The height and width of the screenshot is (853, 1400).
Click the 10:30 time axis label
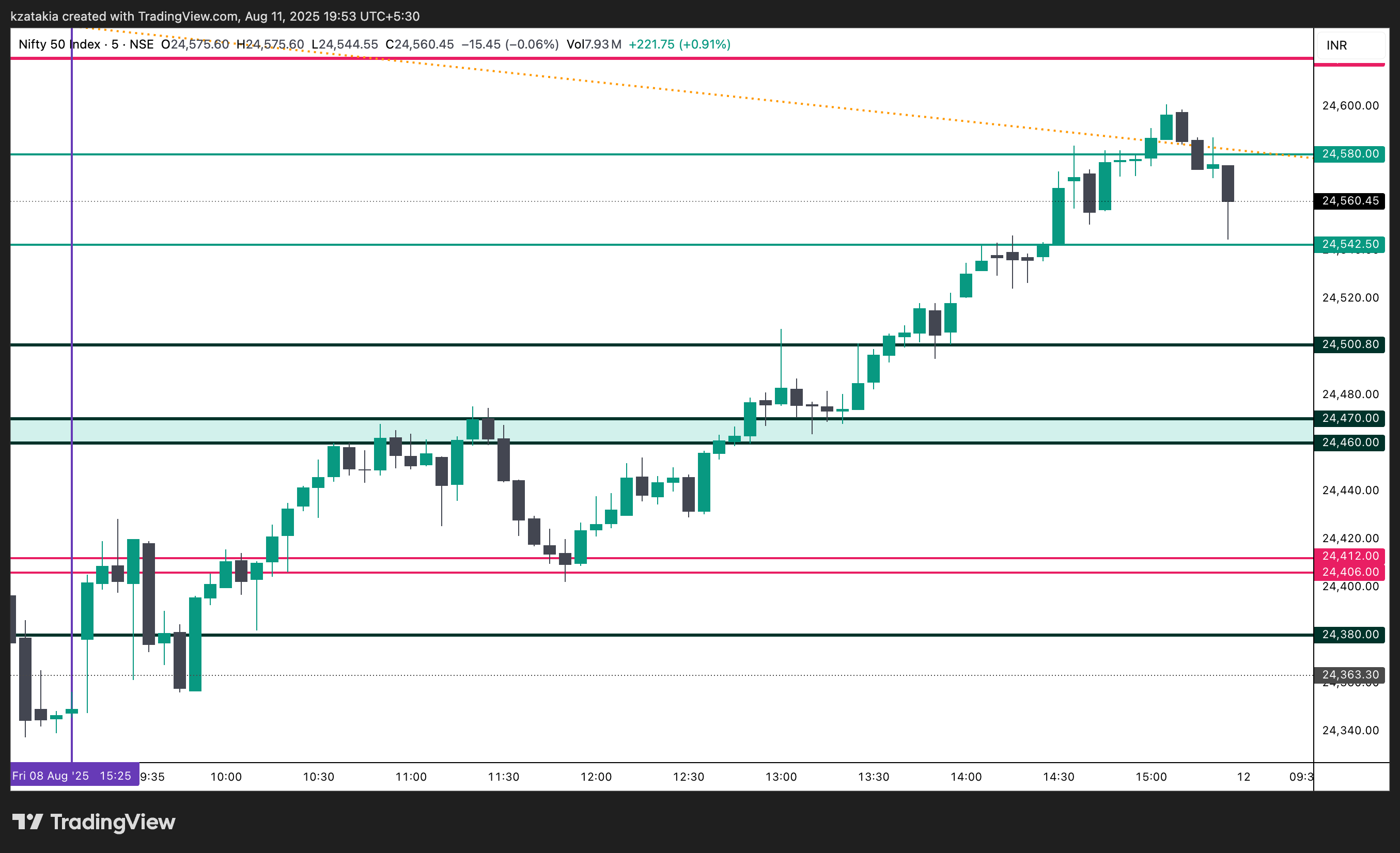coord(319,777)
